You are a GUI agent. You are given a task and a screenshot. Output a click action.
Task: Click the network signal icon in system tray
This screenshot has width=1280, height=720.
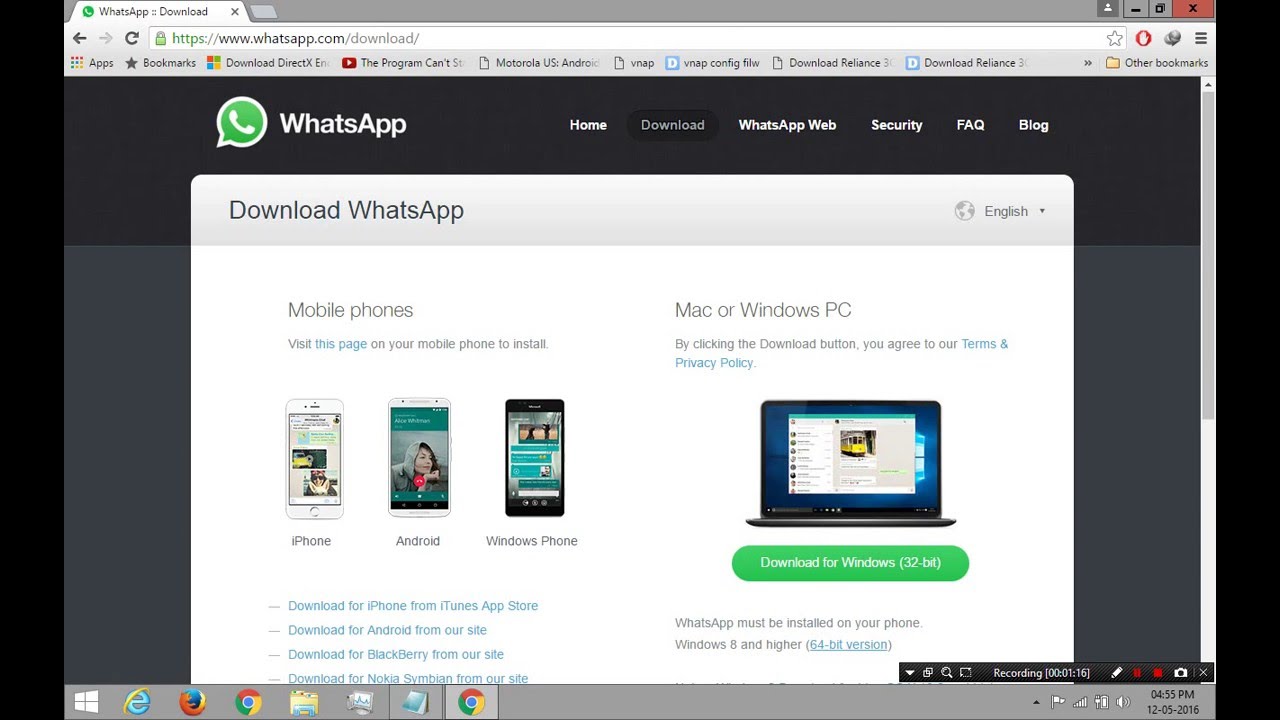pos(1080,702)
